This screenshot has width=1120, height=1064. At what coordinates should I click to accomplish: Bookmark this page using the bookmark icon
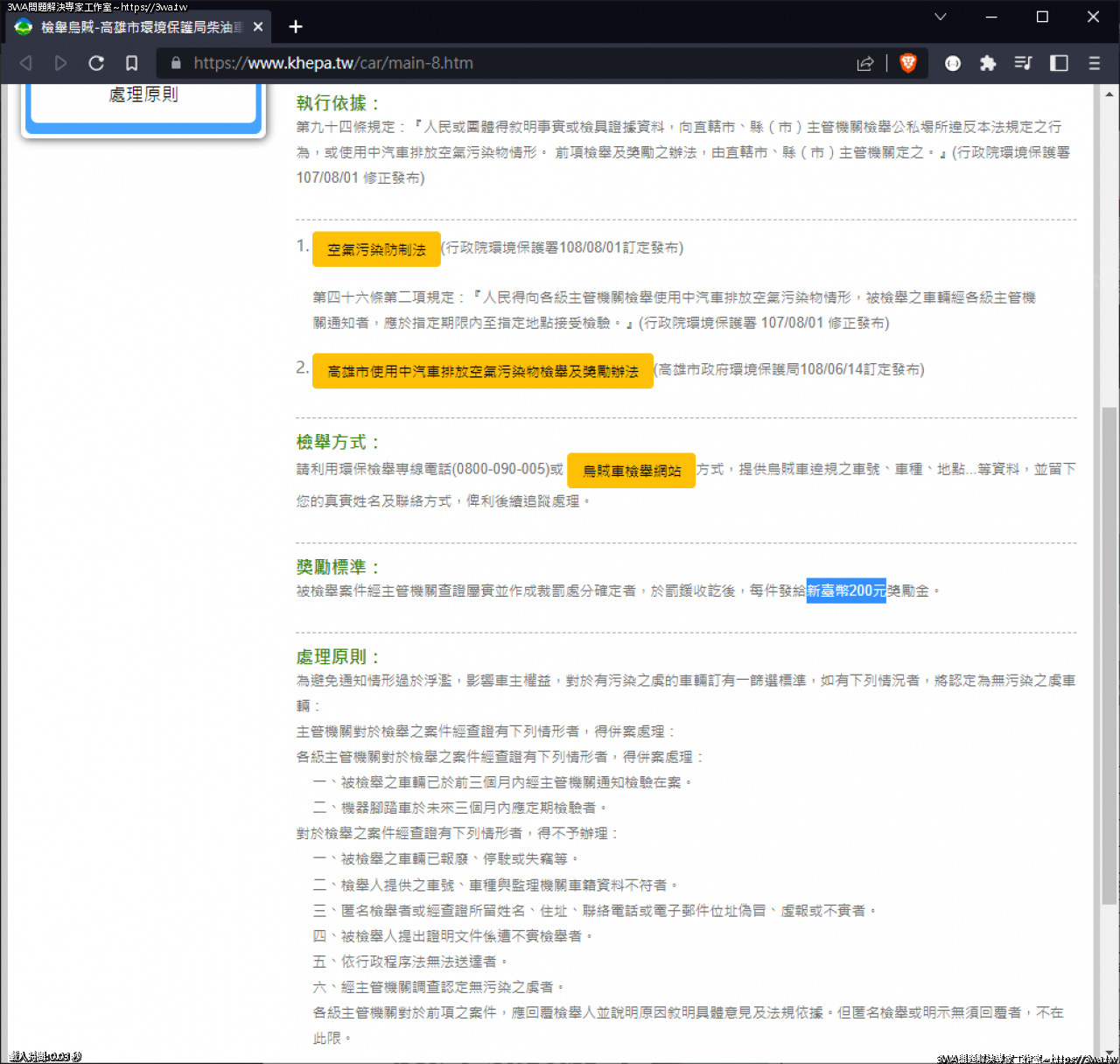(x=132, y=63)
